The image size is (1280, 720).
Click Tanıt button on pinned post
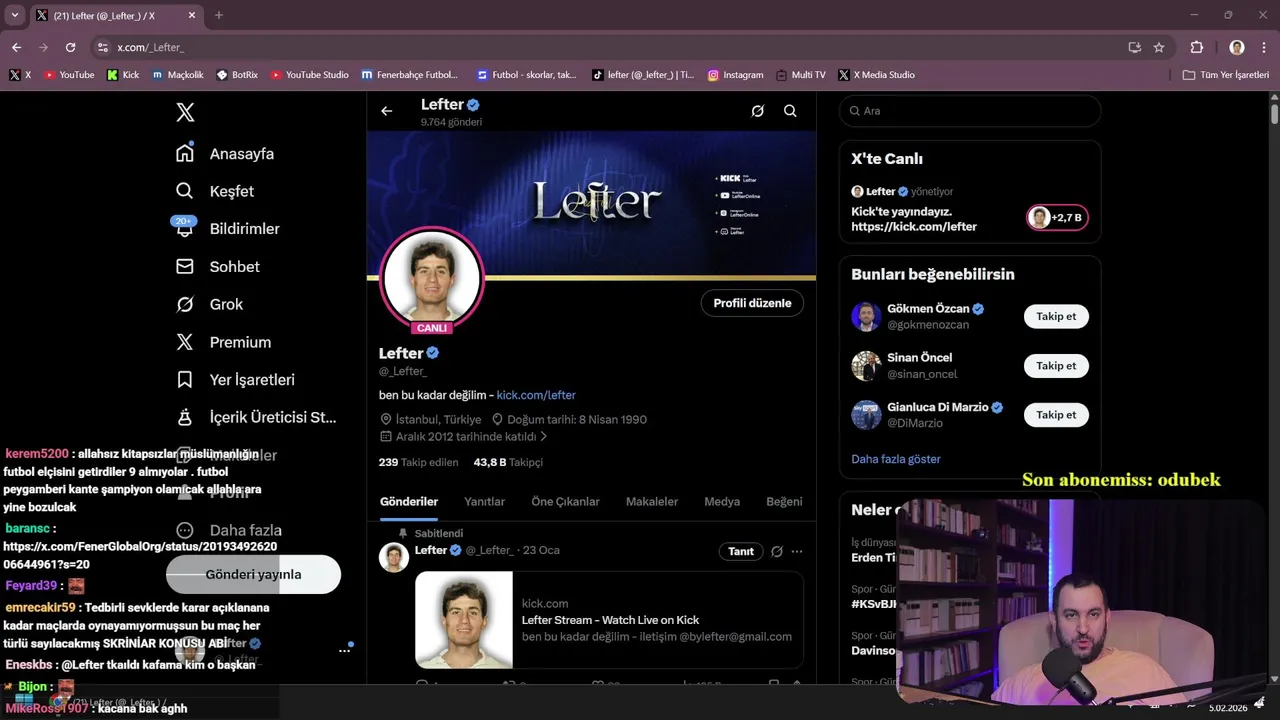click(x=741, y=551)
